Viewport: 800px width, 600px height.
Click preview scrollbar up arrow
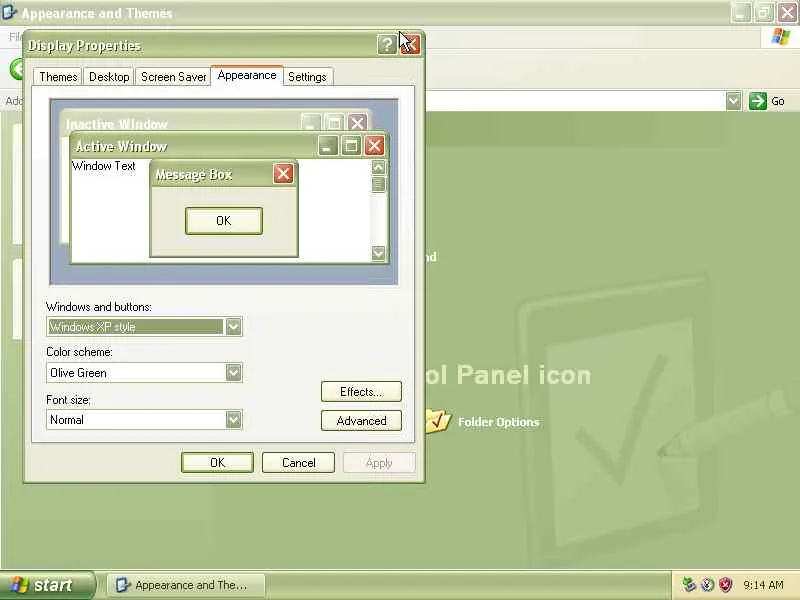point(379,167)
